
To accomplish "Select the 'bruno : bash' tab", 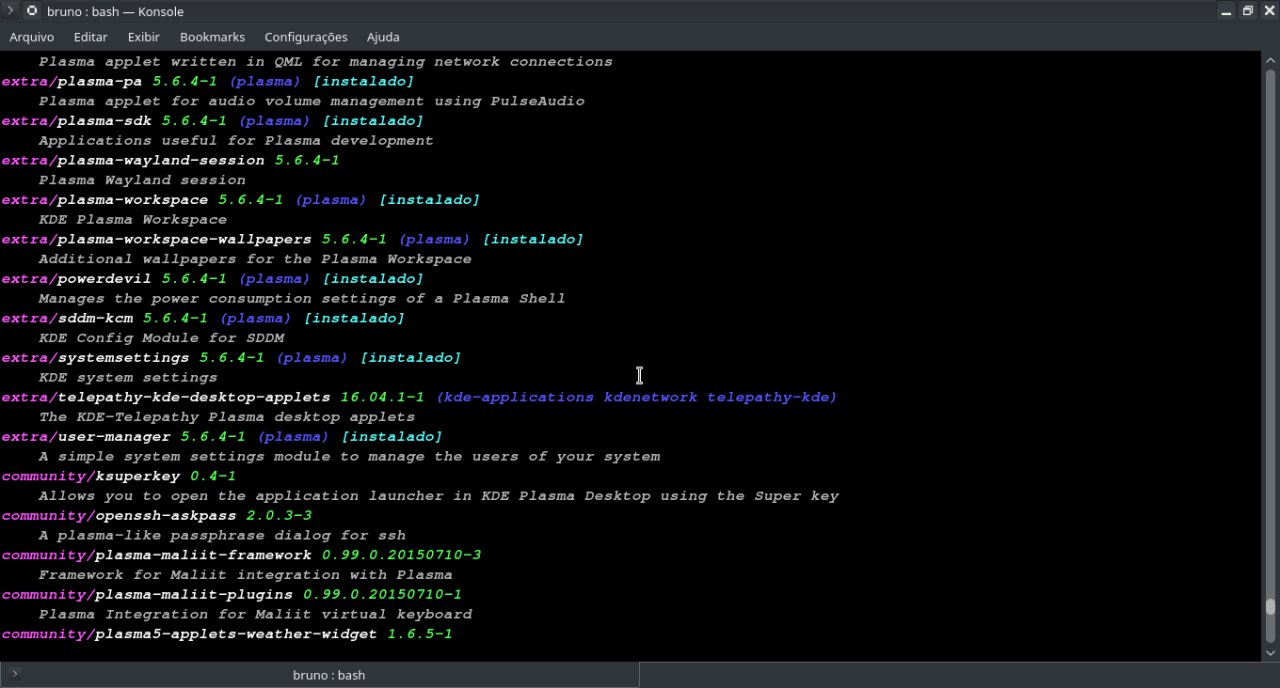I will [329, 675].
